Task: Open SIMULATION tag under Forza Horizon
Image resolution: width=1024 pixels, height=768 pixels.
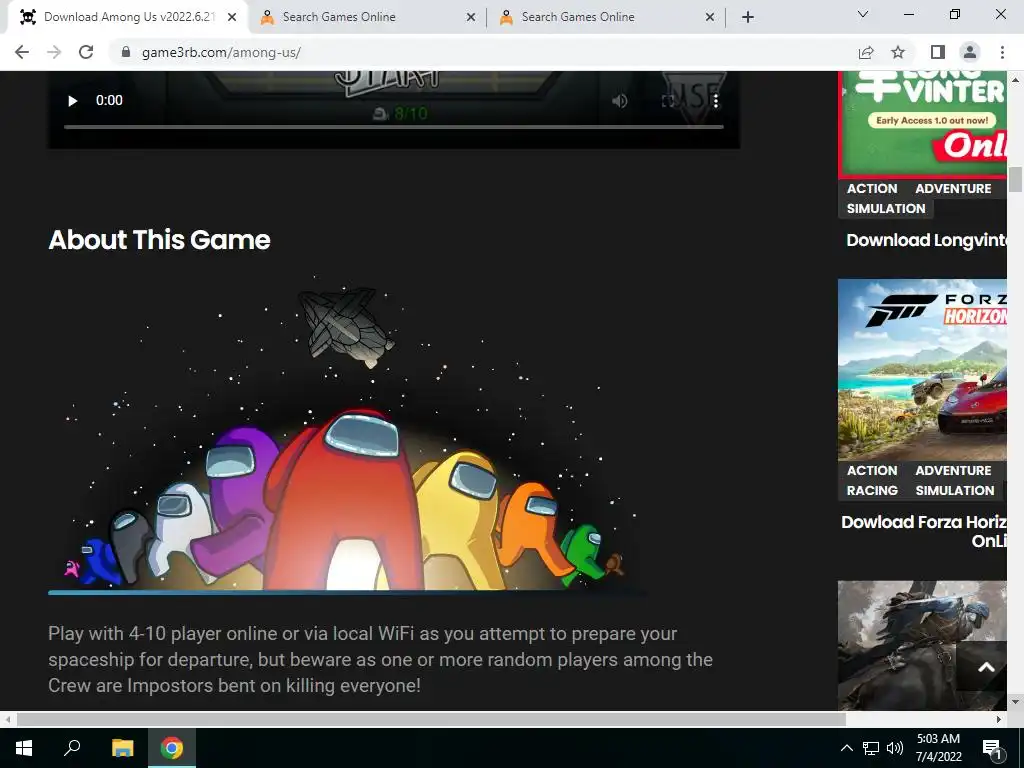Action: pos(955,490)
